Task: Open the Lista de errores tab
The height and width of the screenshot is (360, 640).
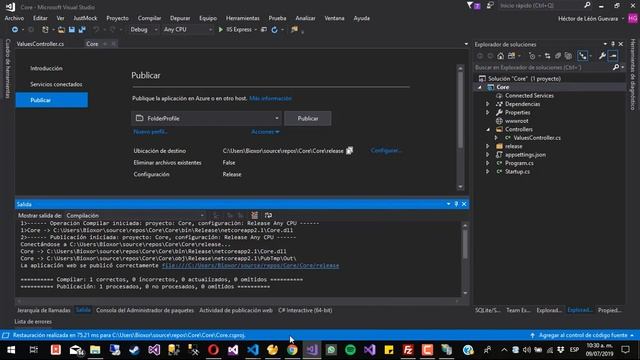Action: pyautogui.click(x=33, y=322)
